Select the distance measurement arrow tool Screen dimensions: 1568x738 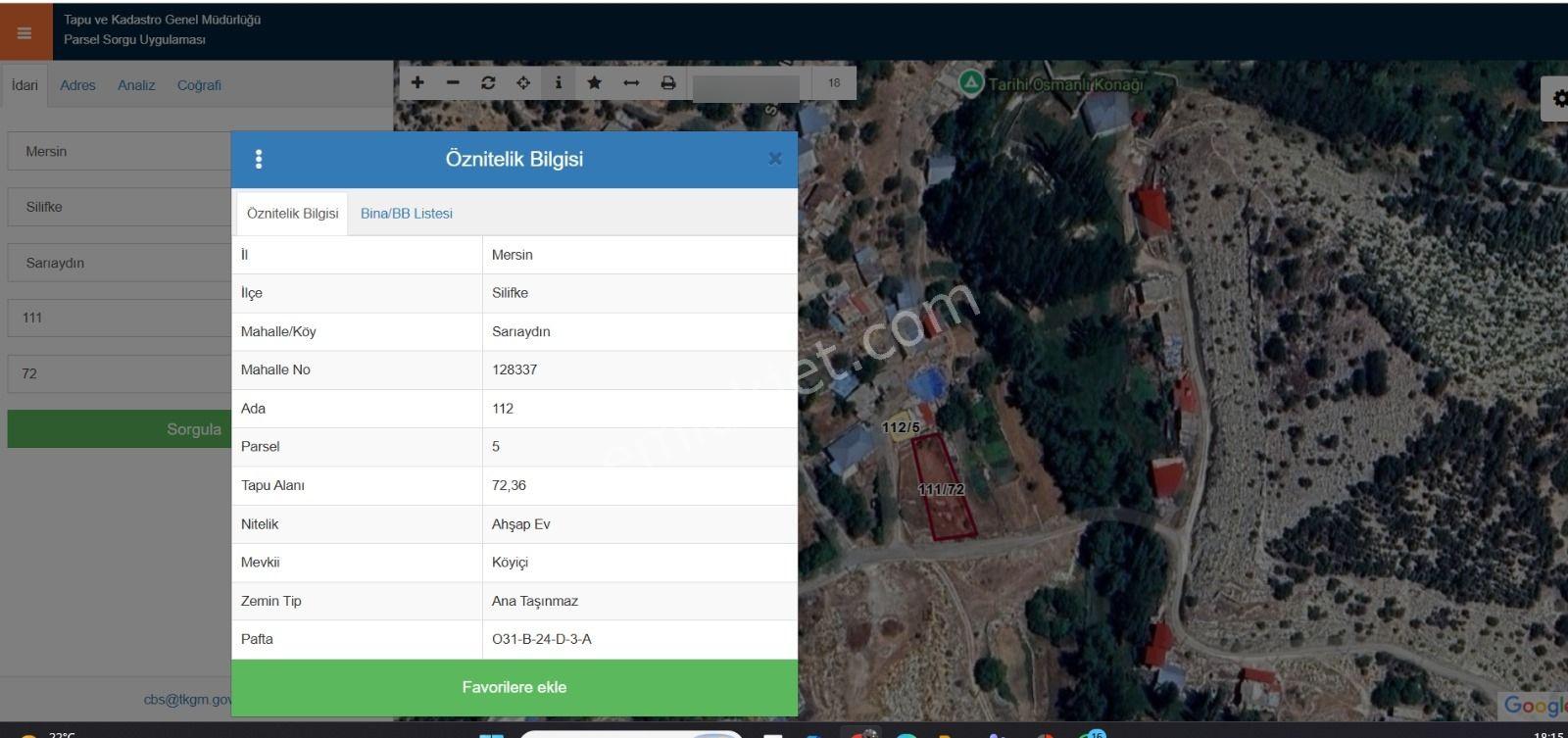coord(631,83)
